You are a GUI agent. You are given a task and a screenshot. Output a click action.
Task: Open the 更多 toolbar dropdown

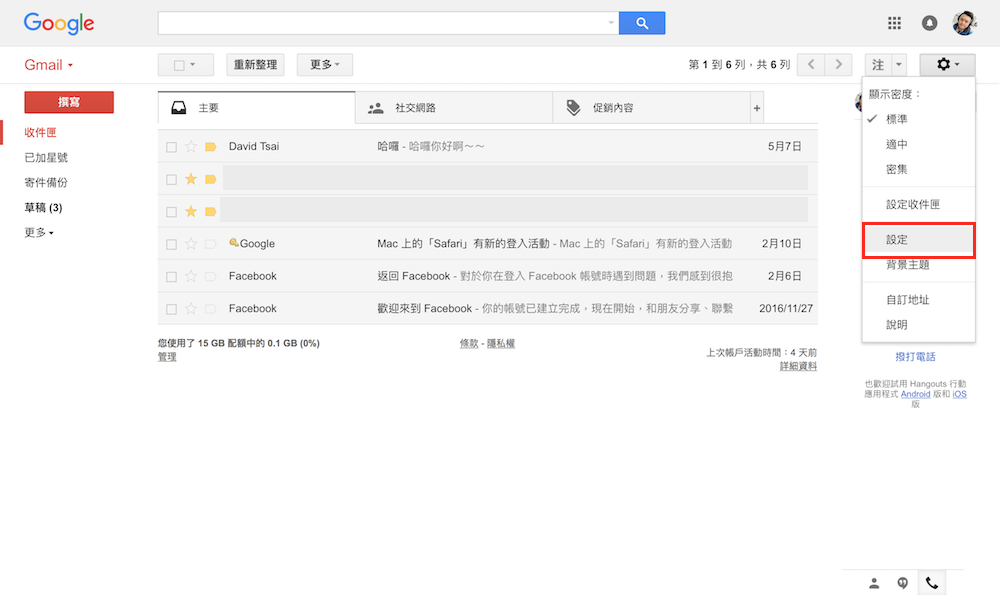324,65
